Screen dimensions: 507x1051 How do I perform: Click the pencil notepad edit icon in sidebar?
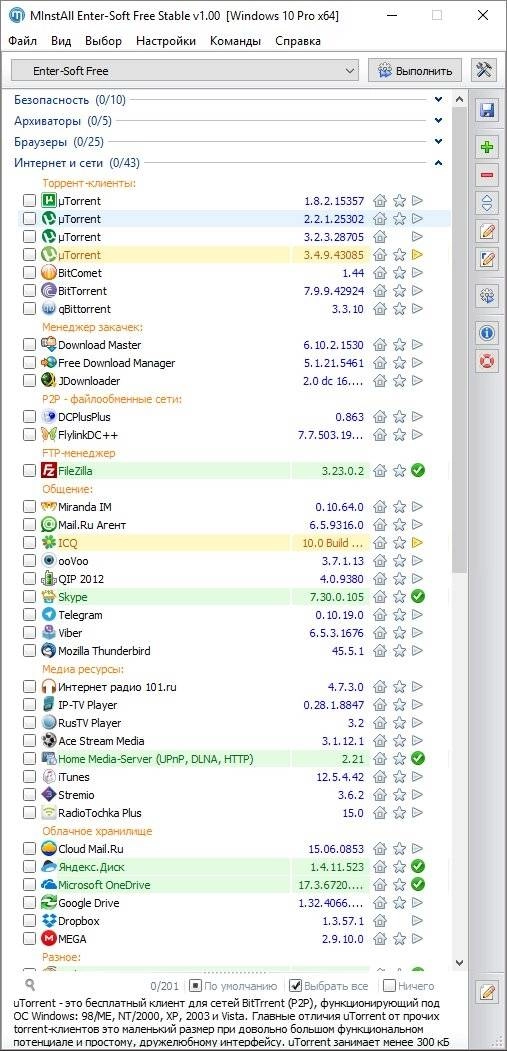[x=487, y=231]
